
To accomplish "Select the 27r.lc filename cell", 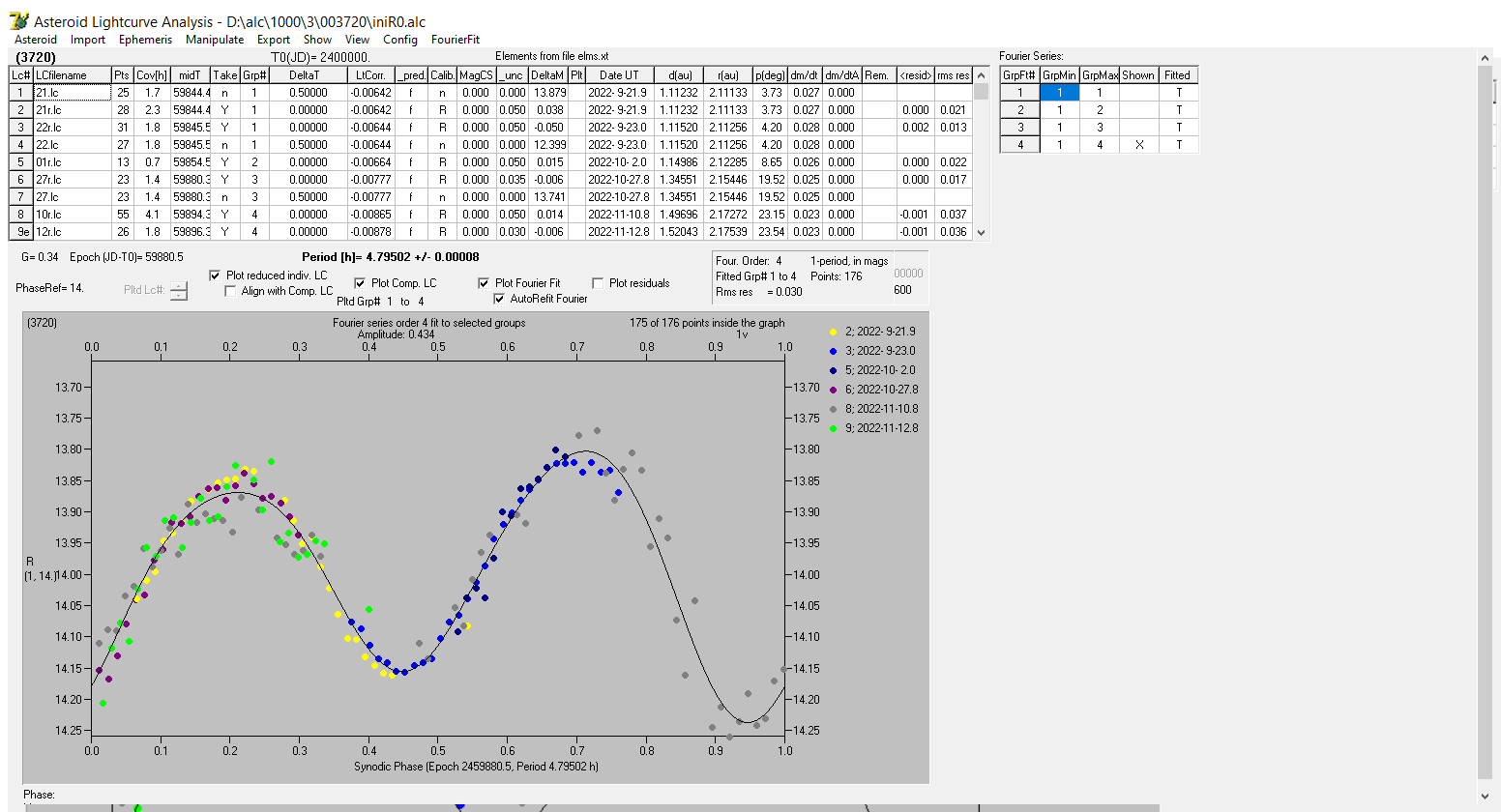I will (72, 180).
